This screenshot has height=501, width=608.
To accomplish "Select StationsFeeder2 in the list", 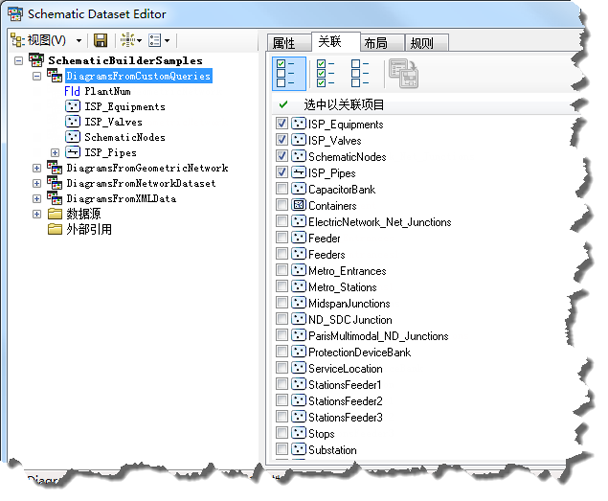I will pos(345,401).
